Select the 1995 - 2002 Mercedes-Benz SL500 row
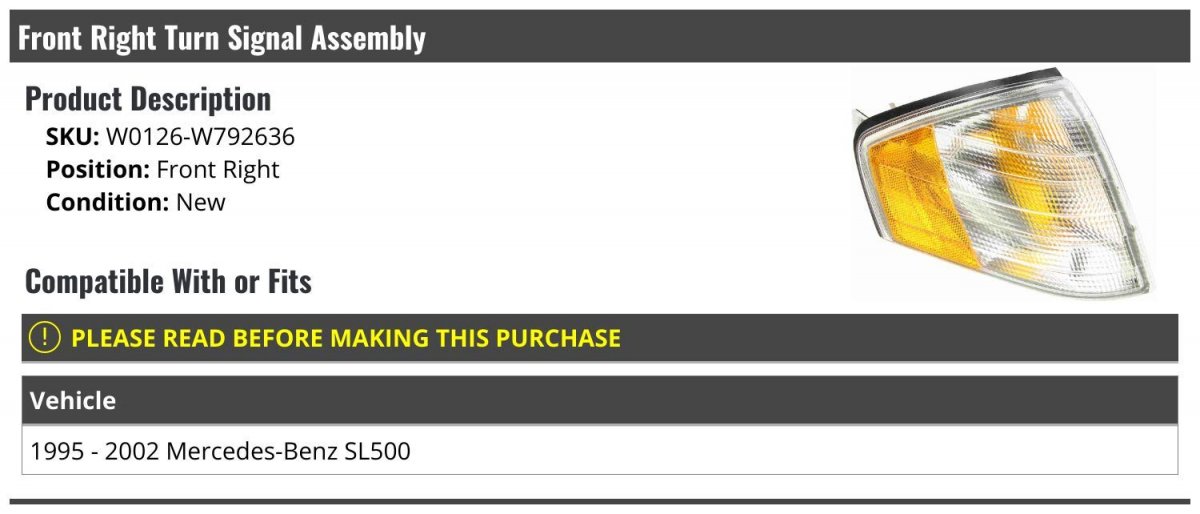1200x514 pixels. tap(600, 451)
